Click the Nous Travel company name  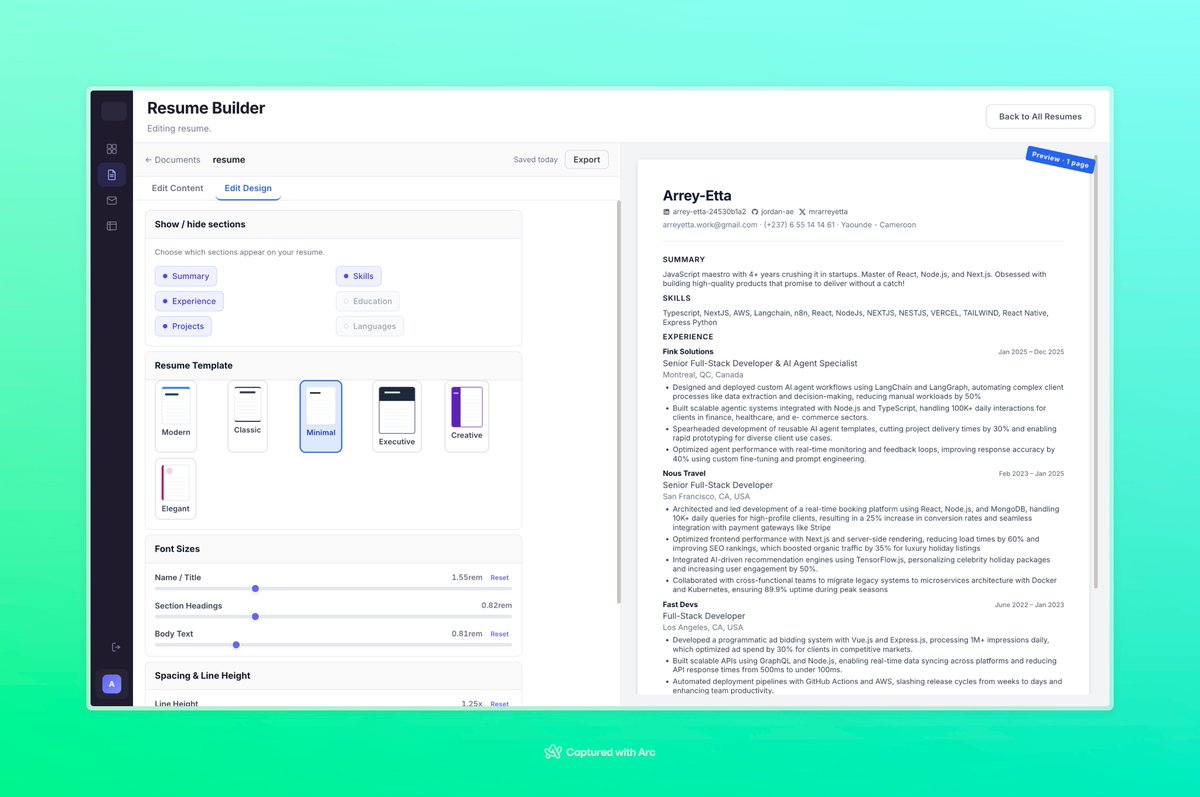point(684,473)
